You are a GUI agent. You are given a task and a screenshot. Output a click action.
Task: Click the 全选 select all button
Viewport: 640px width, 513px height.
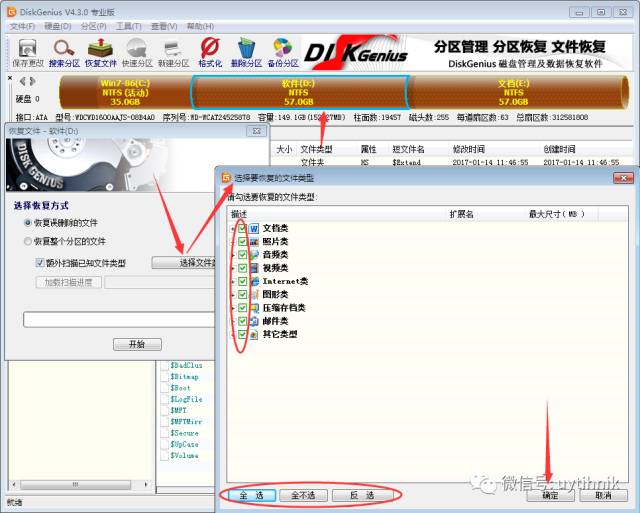(252, 495)
